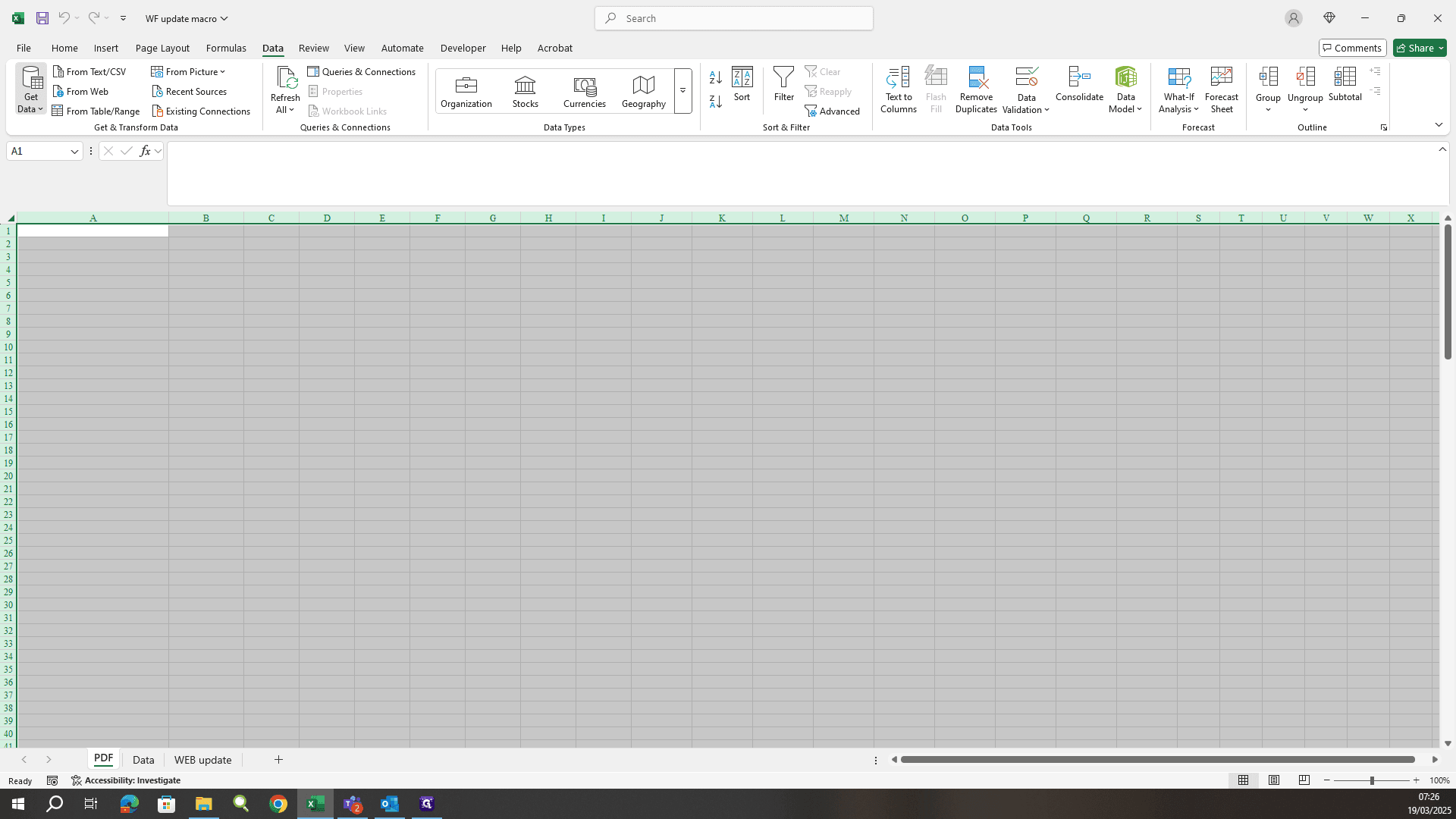Open Outlook from the taskbar
Viewport: 1456px width, 819px height.
pos(390,804)
